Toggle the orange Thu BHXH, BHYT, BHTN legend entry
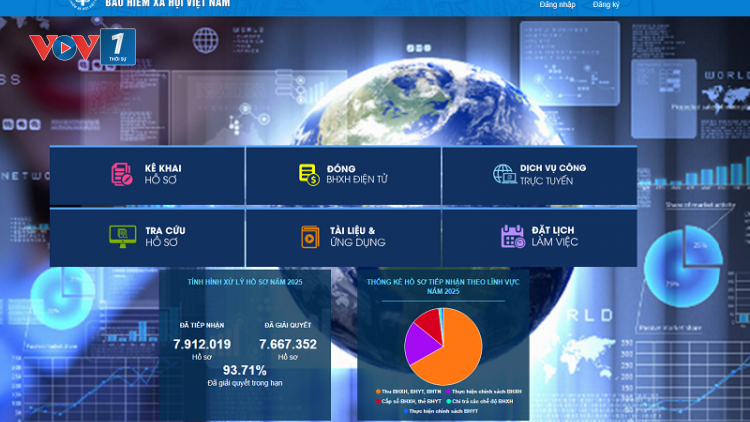Image resolution: width=750 pixels, height=422 pixels. (408, 391)
